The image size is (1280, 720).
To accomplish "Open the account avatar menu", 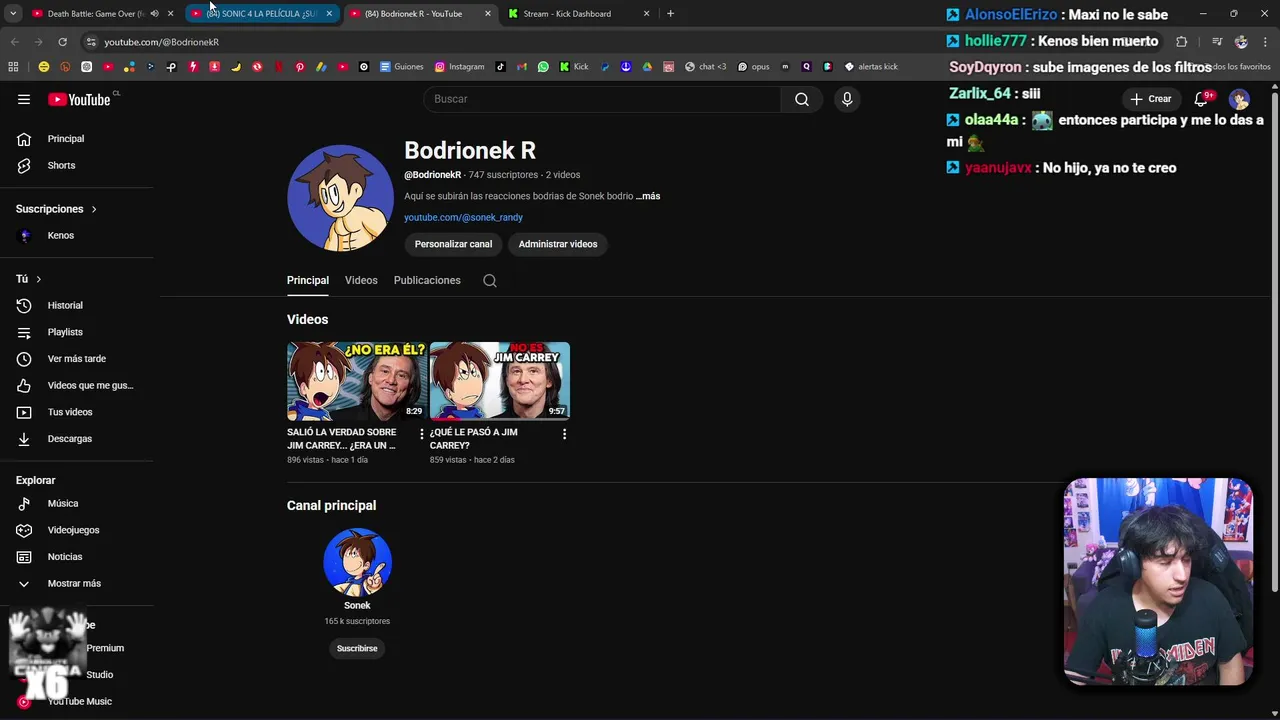I will coord(1239,99).
